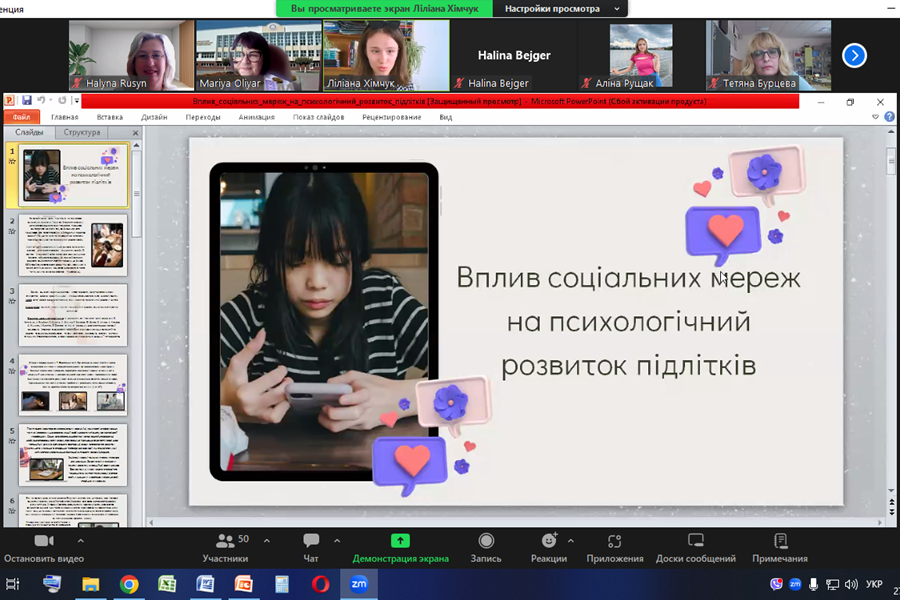Click the Opera browser in taskbar
The image size is (900, 600).
click(320, 583)
